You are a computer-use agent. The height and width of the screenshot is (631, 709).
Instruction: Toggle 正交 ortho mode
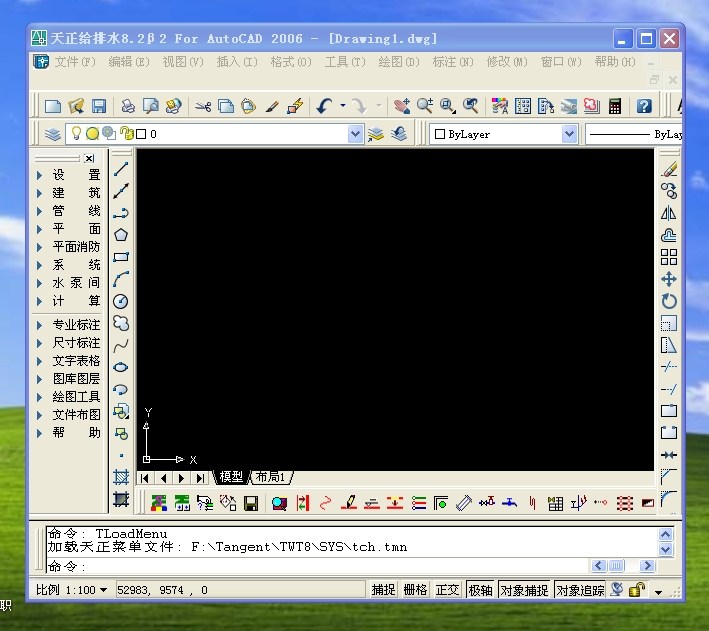pyautogui.click(x=447, y=590)
